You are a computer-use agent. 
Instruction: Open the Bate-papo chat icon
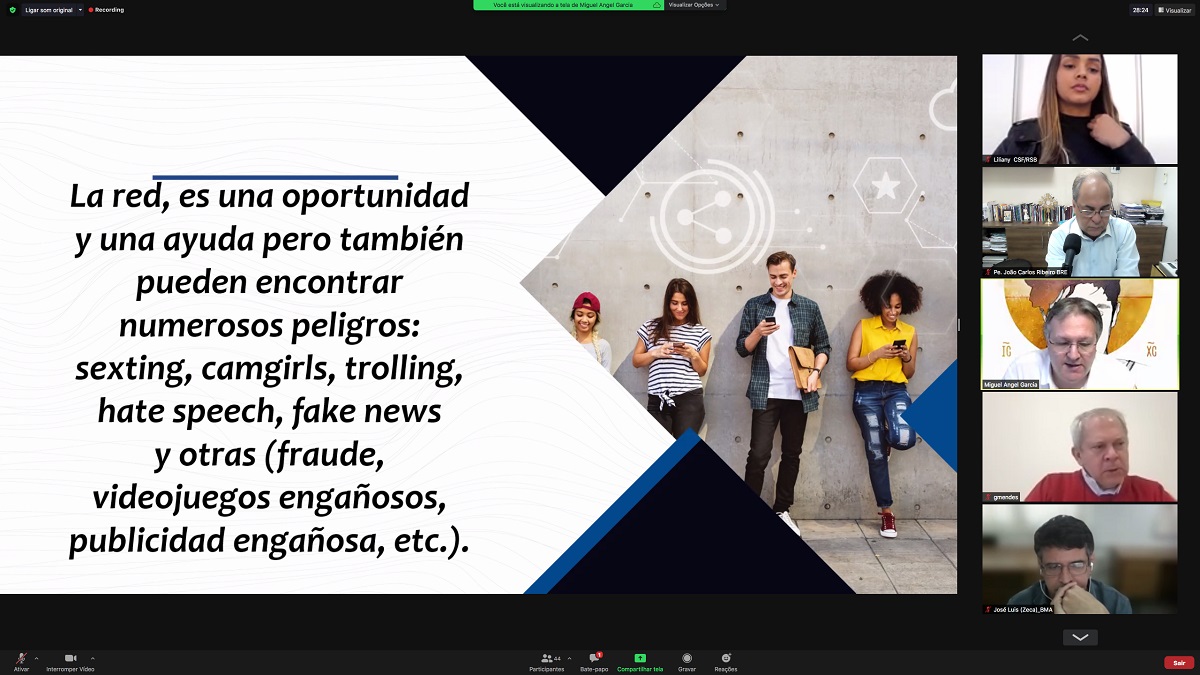[594, 661]
